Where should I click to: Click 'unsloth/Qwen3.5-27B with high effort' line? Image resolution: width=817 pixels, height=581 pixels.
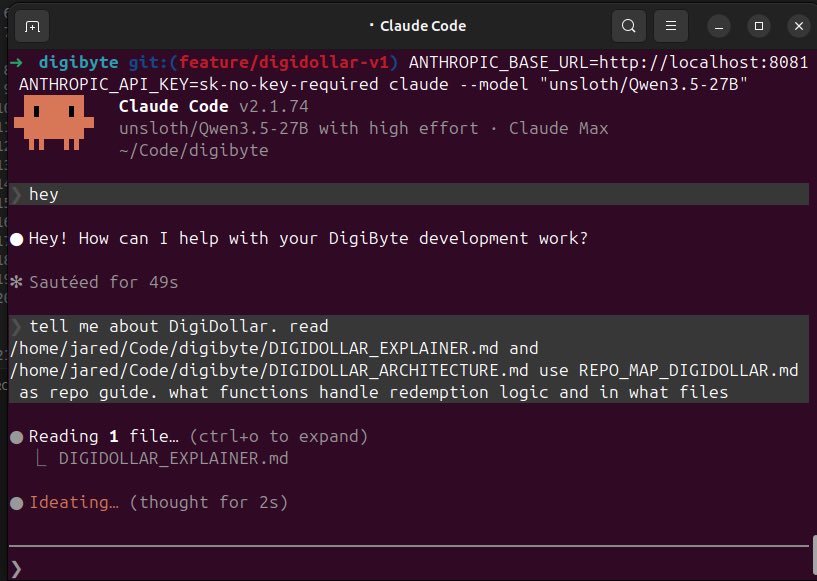[299, 129]
